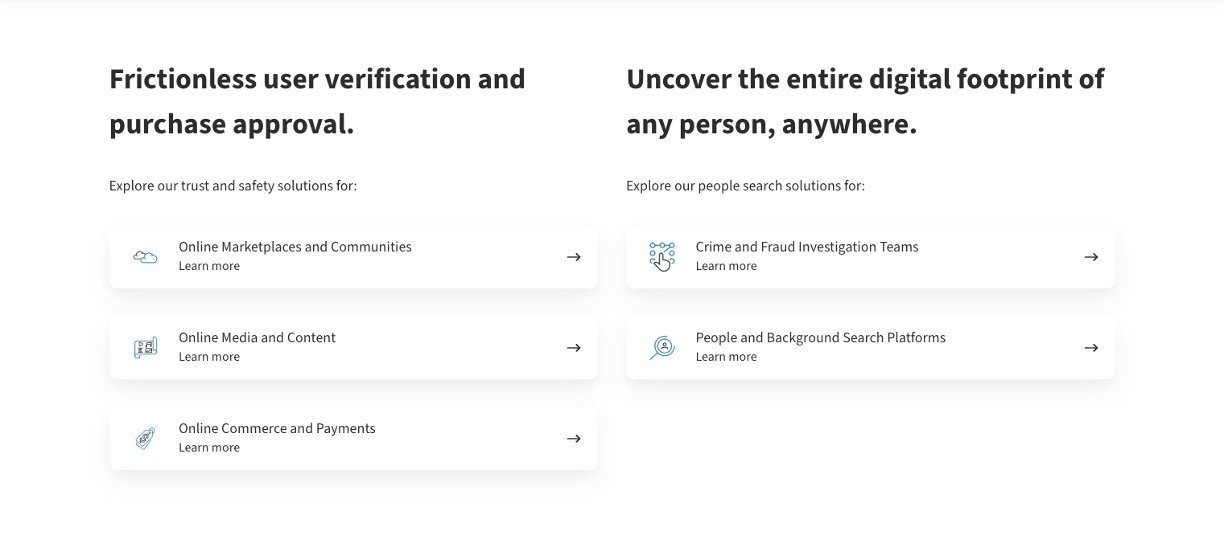Click the magnifier person search icon
1224x560 pixels.
click(662, 348)
